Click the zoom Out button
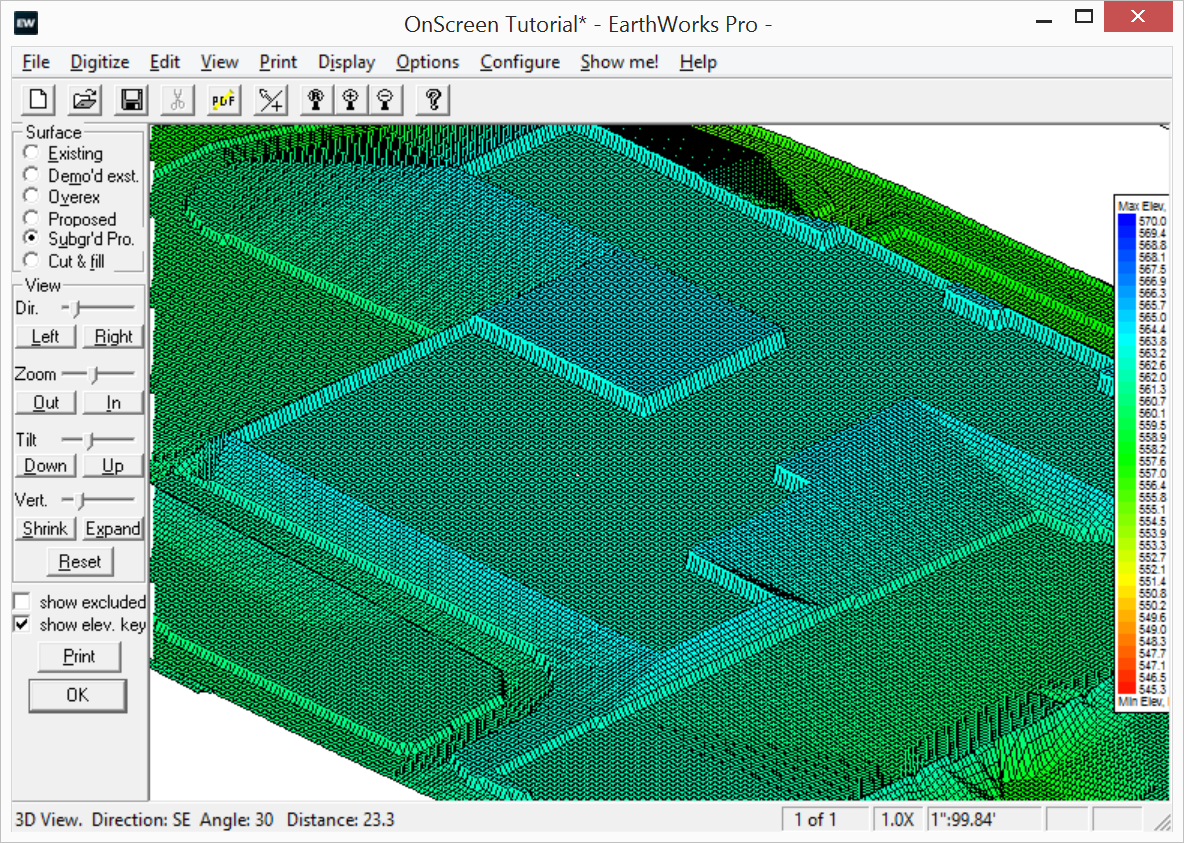The image size is (1184, 843). (x=45, y=403)
